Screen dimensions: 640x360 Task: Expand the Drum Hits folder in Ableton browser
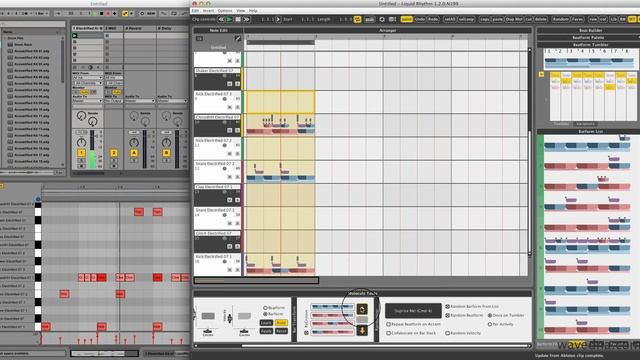(x=5, y=38)
